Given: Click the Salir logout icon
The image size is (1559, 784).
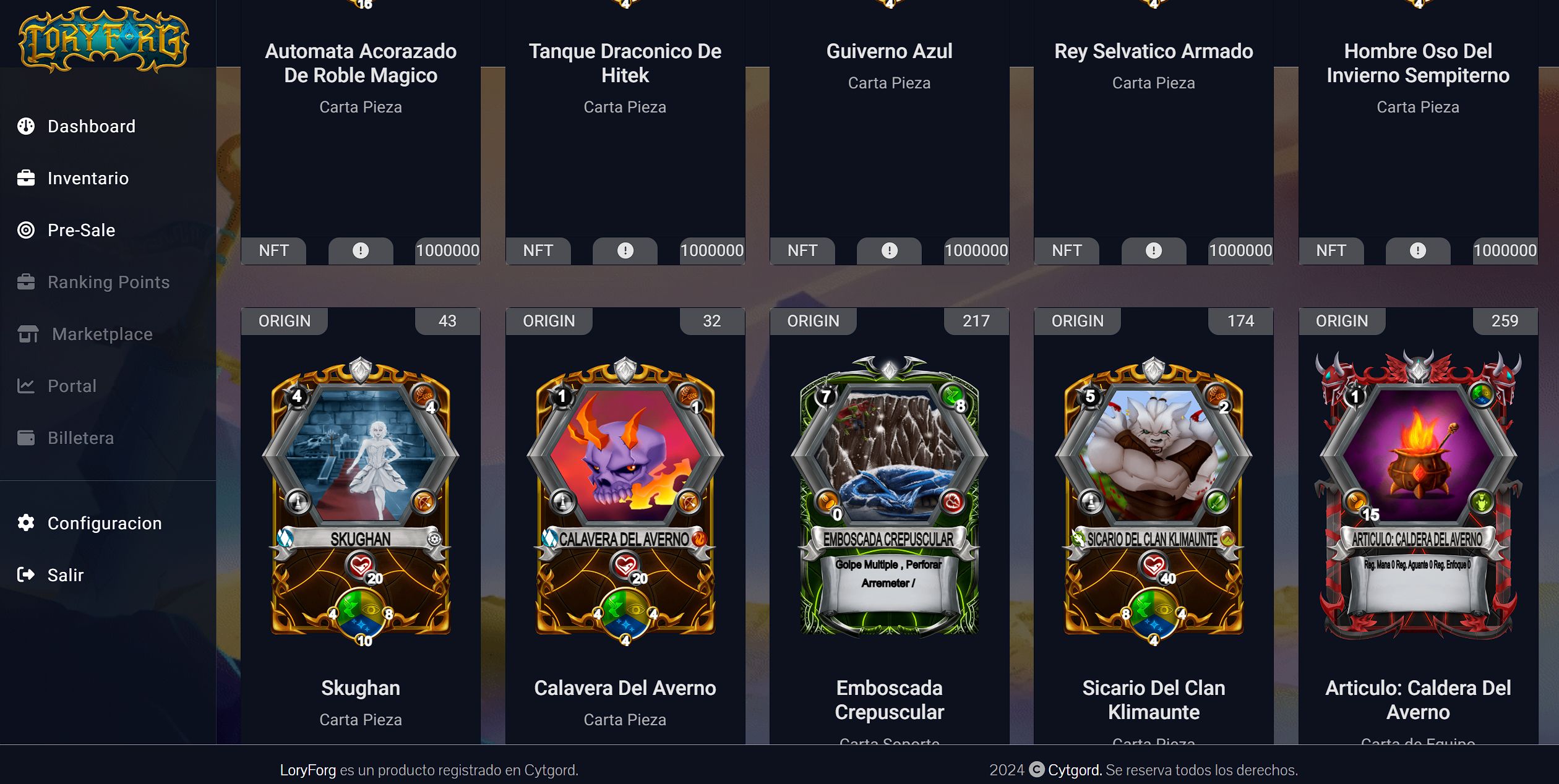Looking at the screenshot, I should (26, 575).
